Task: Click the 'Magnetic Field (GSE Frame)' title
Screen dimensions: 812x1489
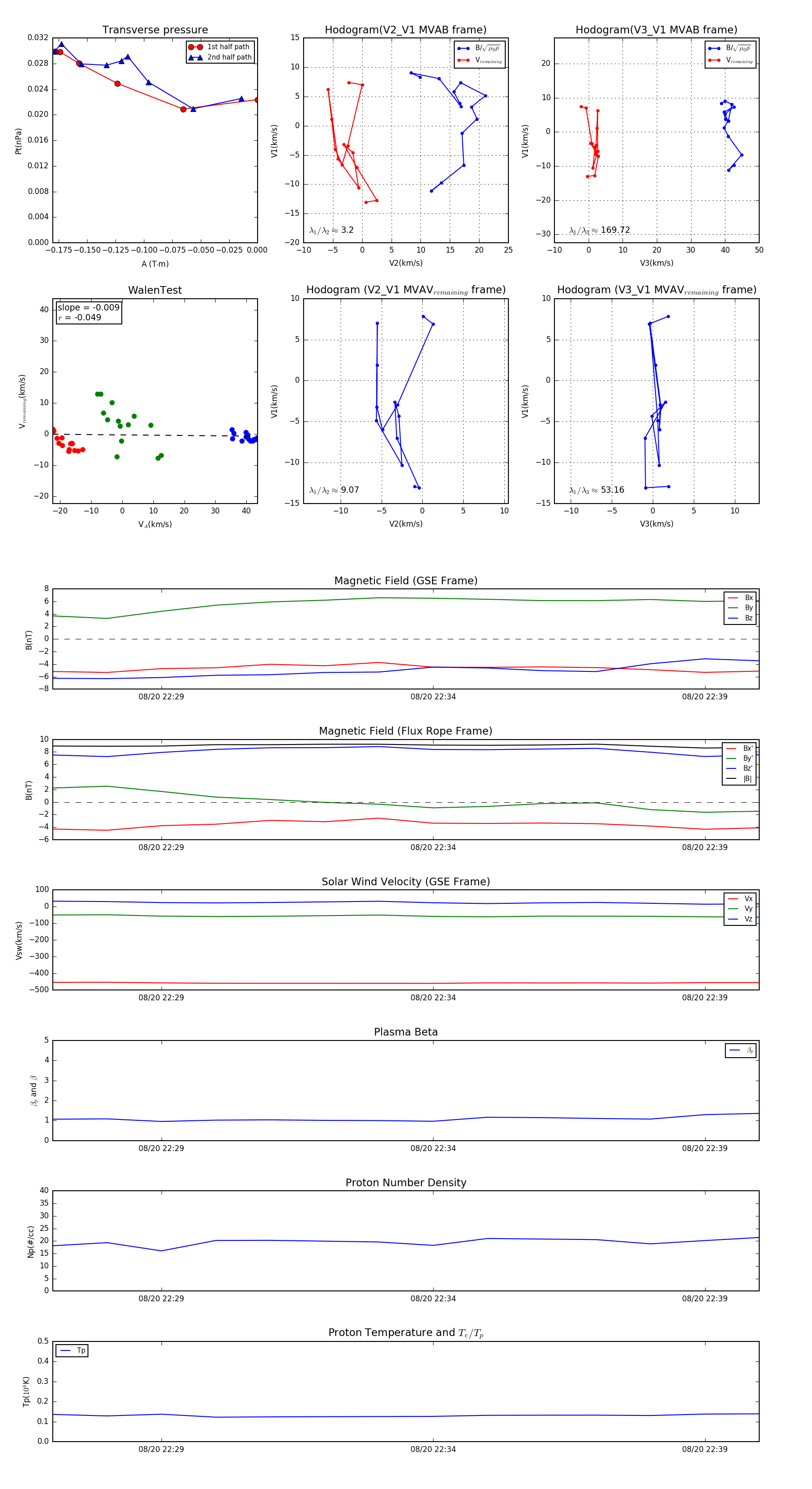Action: pos(406,581)
